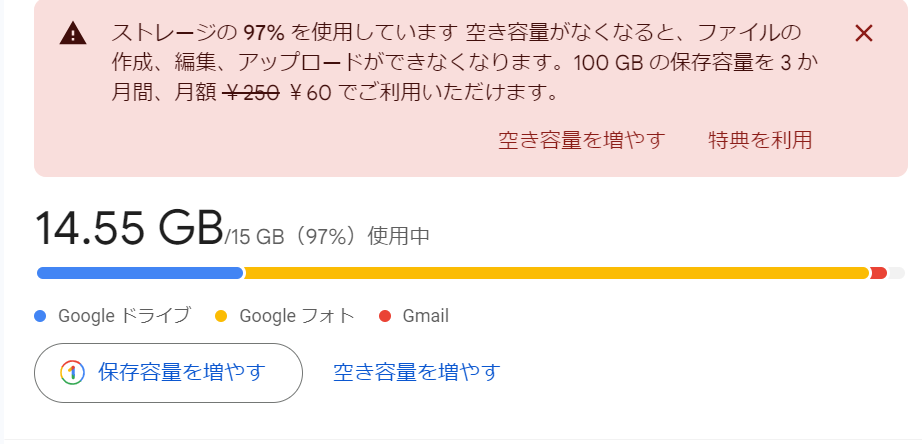Click the warning triangle icon in banner
The width and height of the screenshot is (922, 444).
(73, 34)
